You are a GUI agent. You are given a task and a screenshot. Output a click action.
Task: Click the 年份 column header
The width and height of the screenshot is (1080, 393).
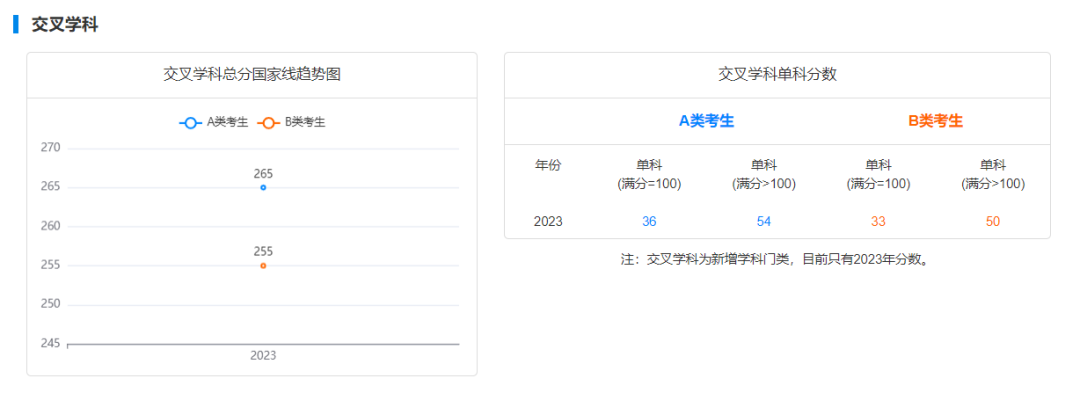pos(548,165)
